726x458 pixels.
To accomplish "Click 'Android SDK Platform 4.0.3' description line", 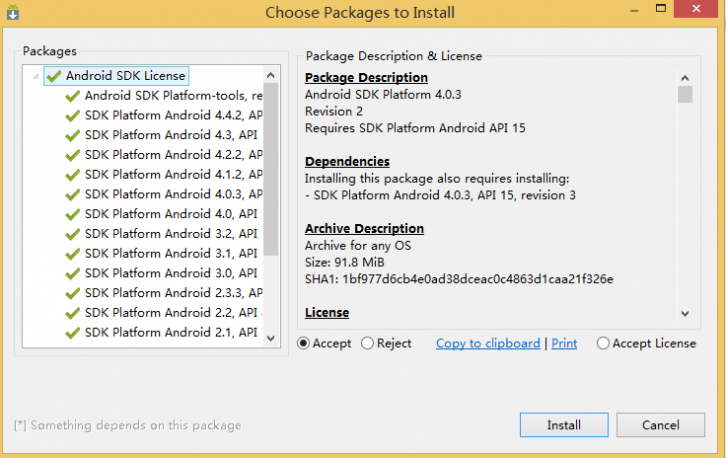I will coord(383,94).
